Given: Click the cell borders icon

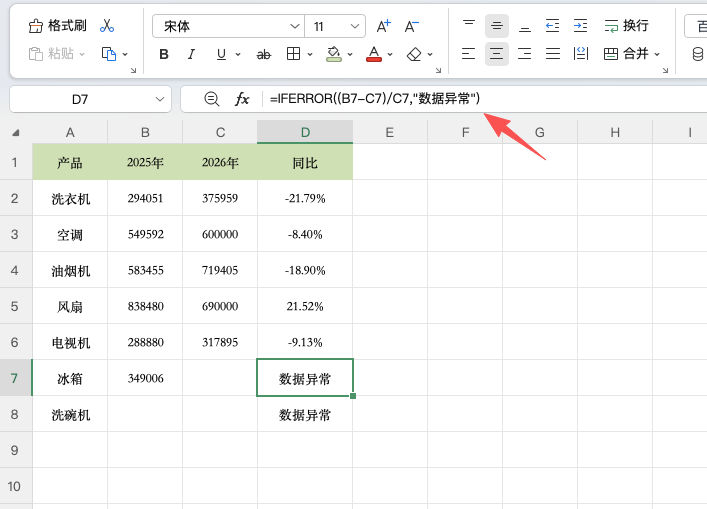Looking at the screenshot, I should point(294,54).
